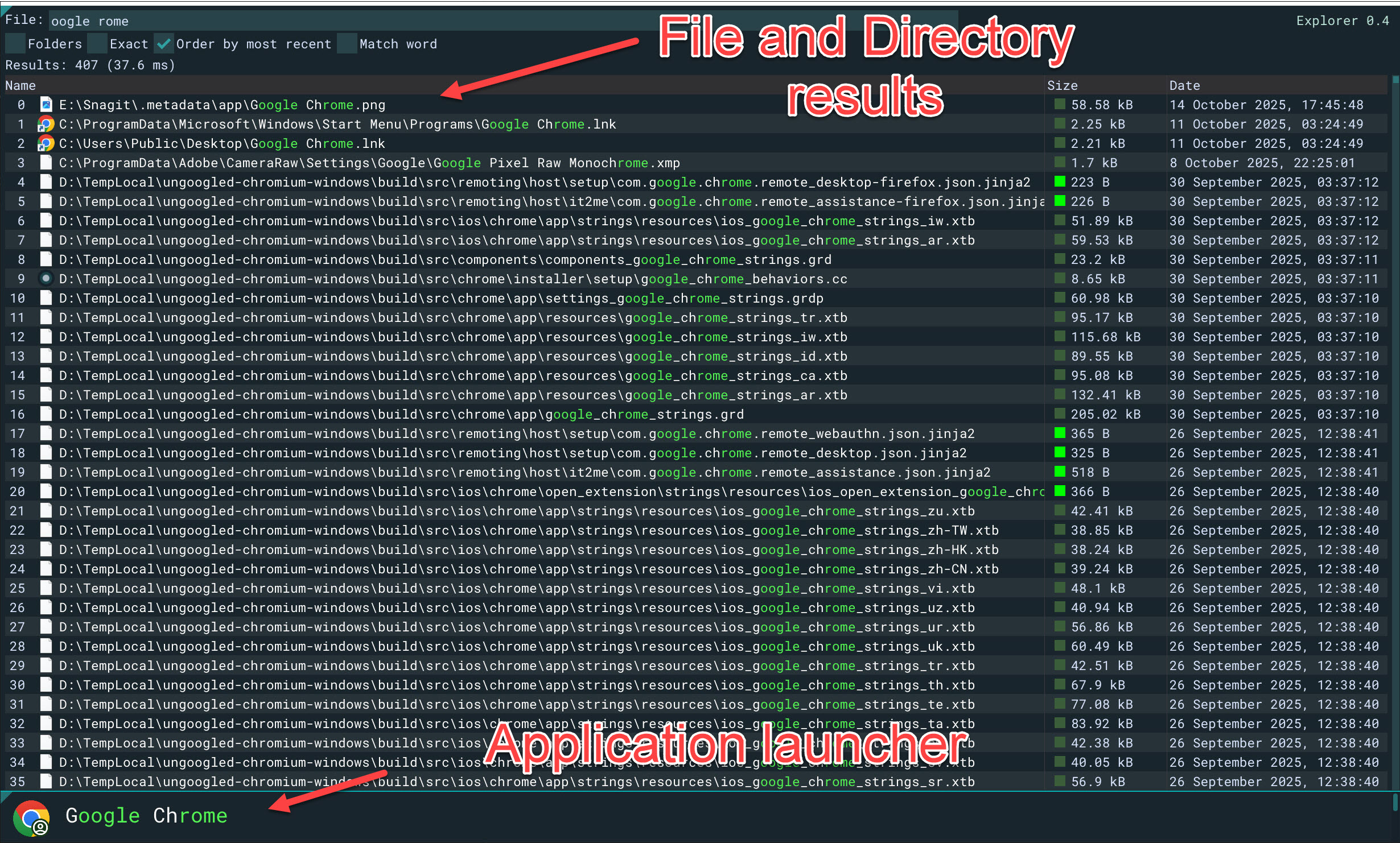The width and height of the screenshot is (1400, 843).
Task: Click the round file icon for google_chrome_behaviors.cc
Action: click(x=46, y=279)
